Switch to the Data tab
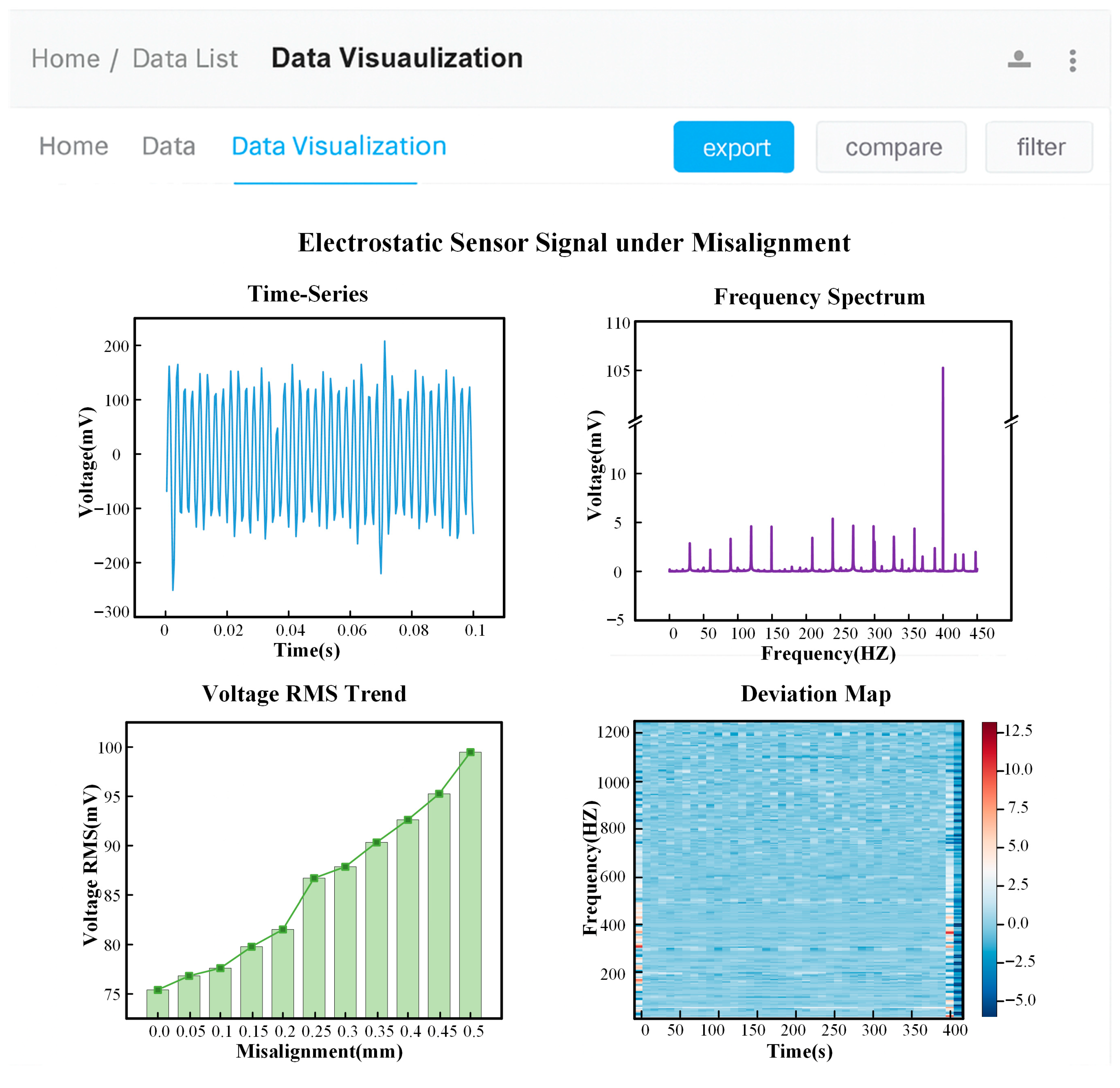The image size is (1120, 1088). click(169, 146)
